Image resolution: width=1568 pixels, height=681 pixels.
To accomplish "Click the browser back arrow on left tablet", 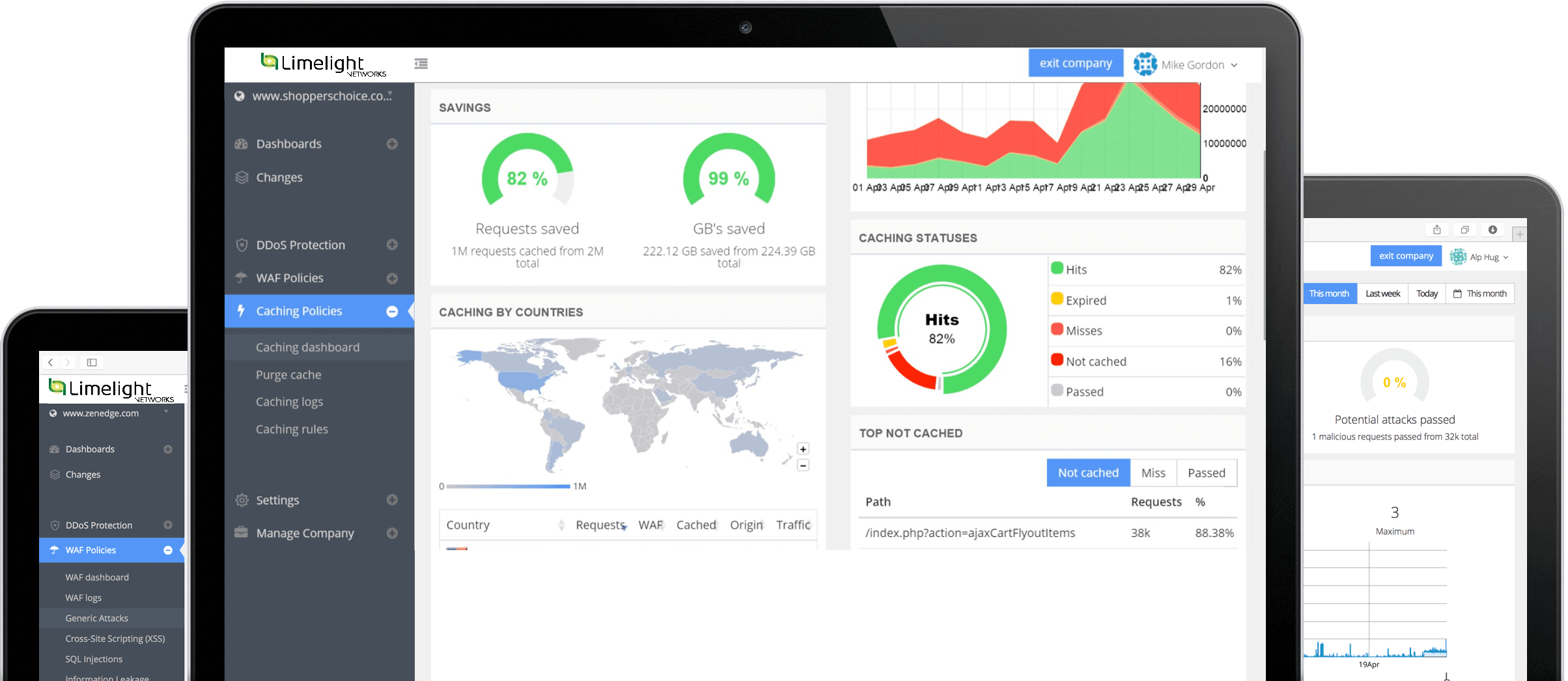I will [x=50, y=363].
